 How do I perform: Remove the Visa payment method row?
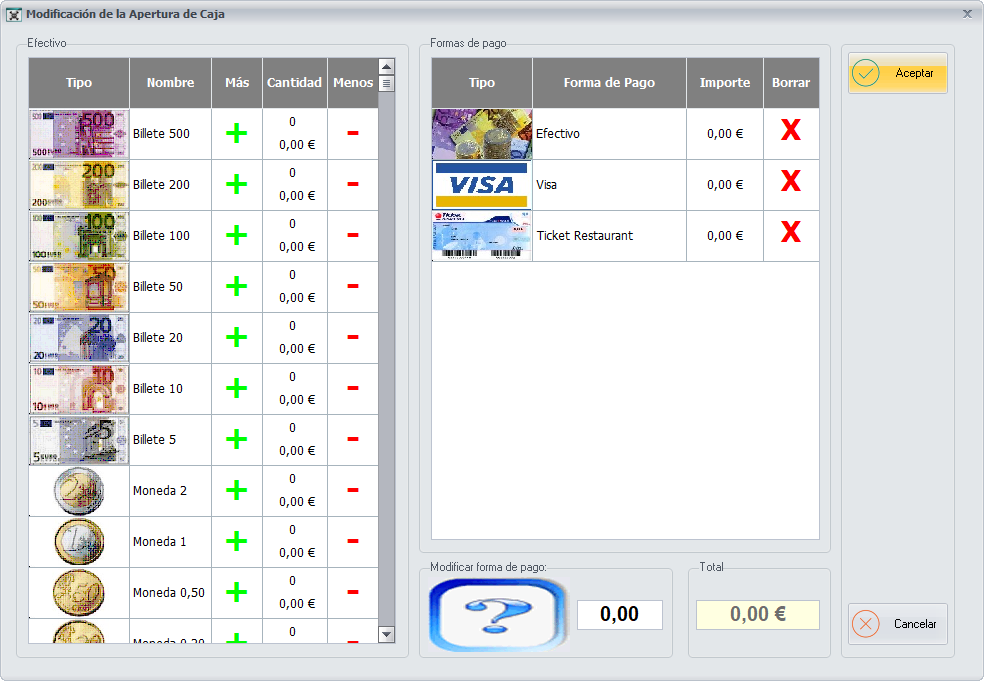click(x=790, y=185)
